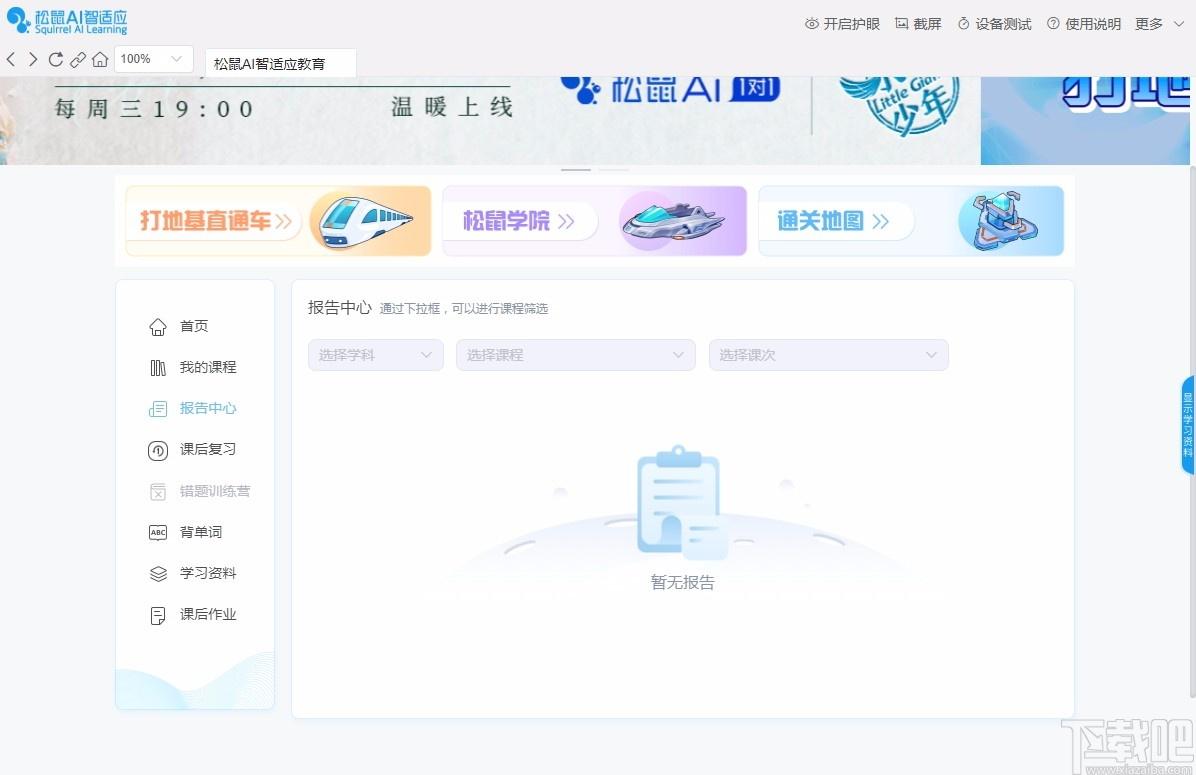Click the Squirrel AI Learning logo
Viewport: 1196px width, 775px height.
tap(66, 21)
